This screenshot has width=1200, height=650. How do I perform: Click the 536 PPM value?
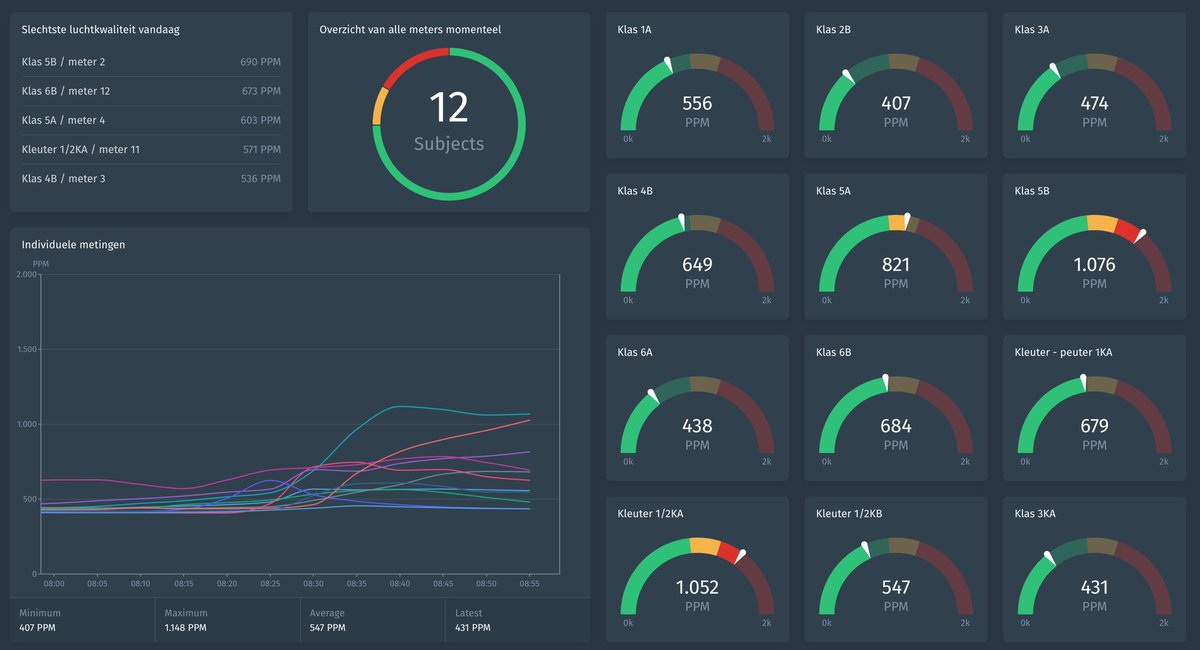pos(260,178)
